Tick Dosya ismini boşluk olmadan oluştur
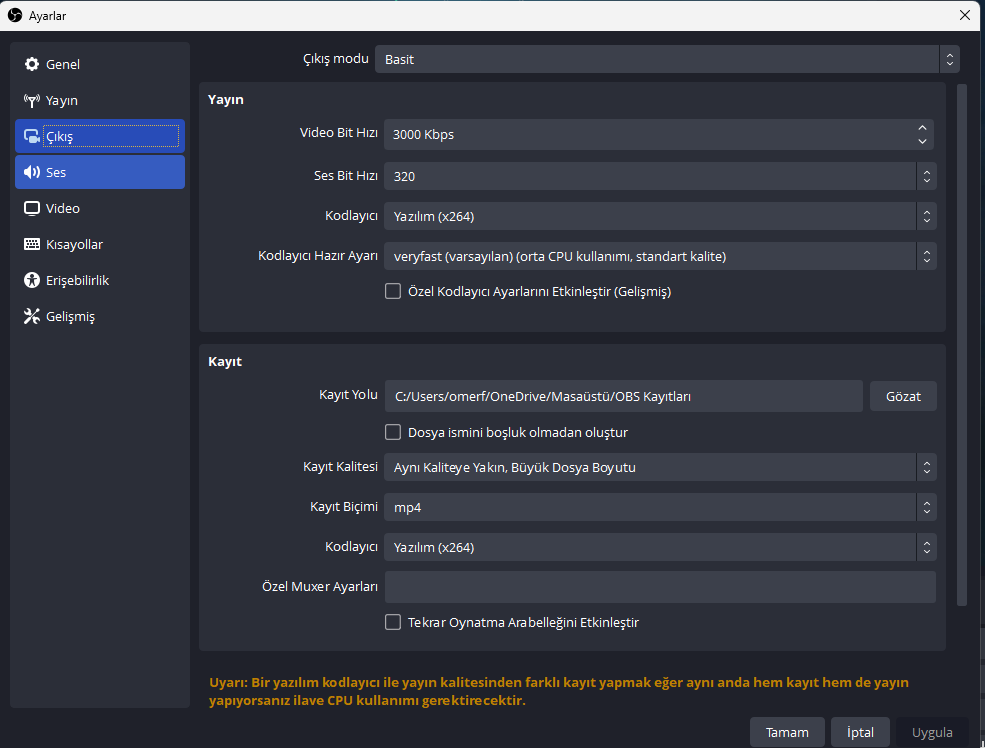Screen dimensions: 985x748 pyautogui.click(x=393, y=432)
